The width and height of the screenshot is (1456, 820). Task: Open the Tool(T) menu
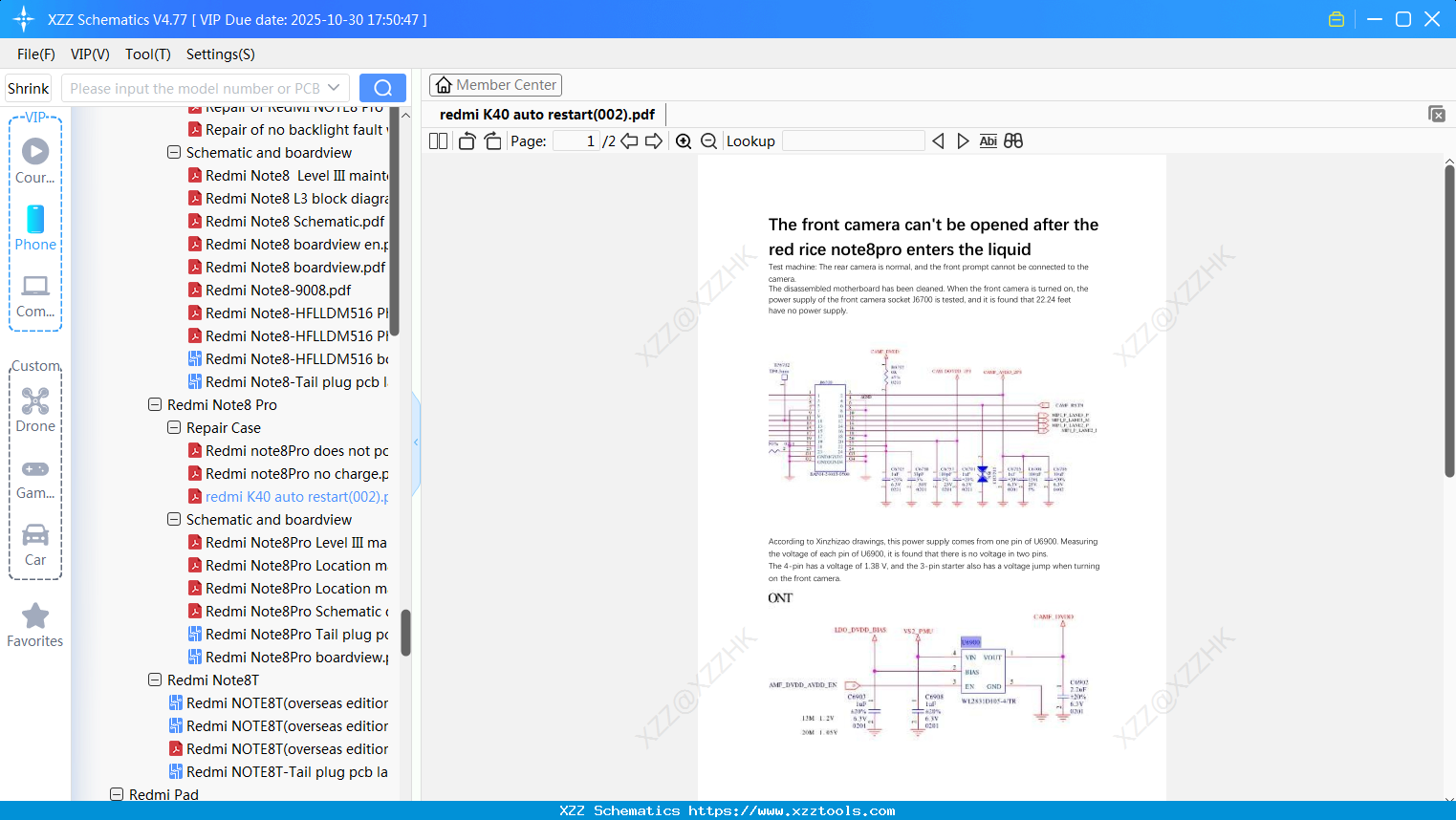[x=148, y=54]
